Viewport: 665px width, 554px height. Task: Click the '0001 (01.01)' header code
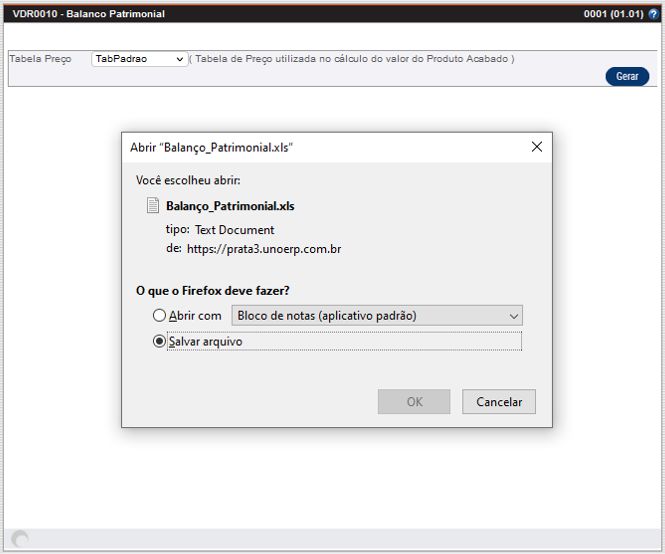click(x=613, y=15)
